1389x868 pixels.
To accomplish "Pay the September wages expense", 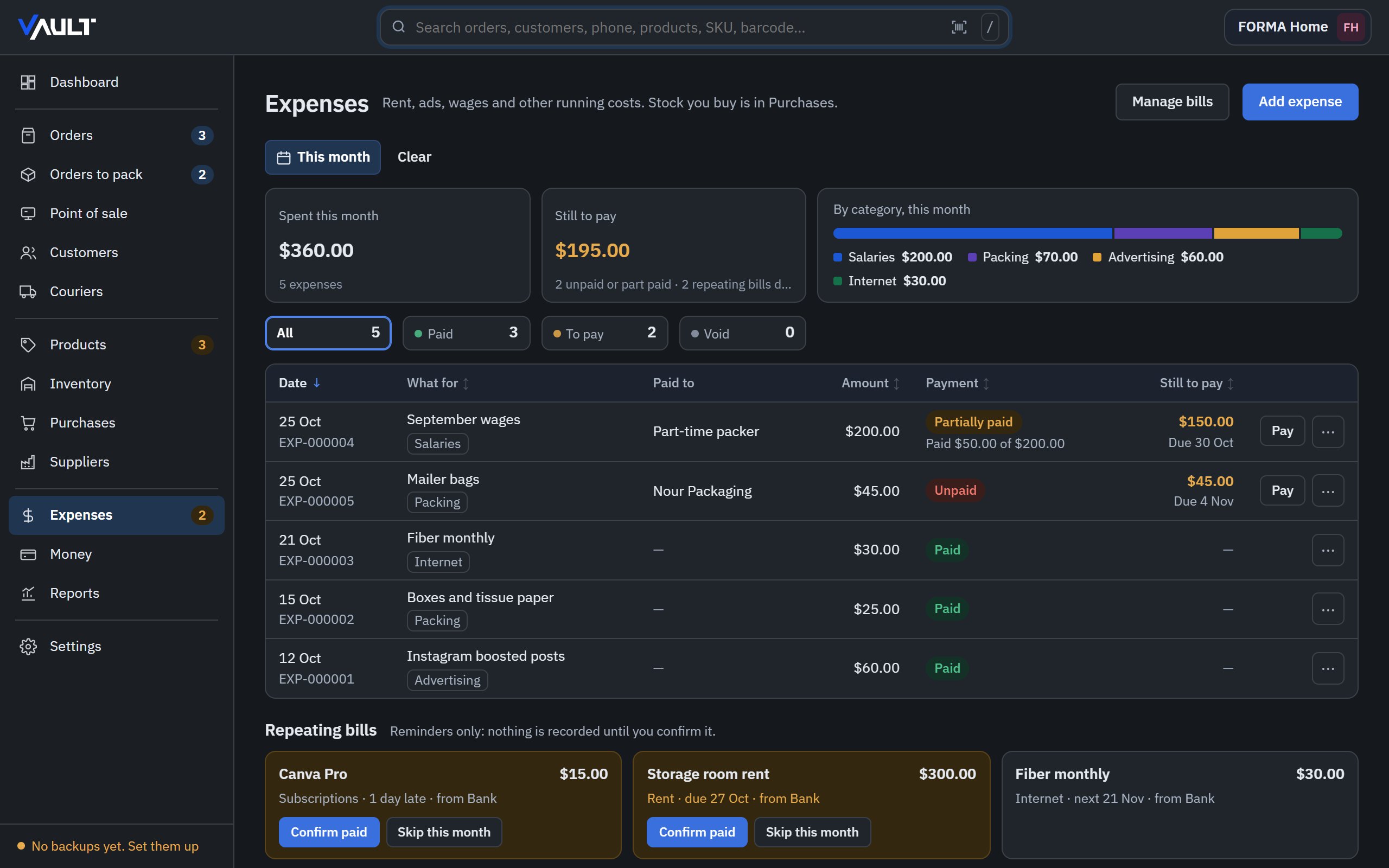I will 1282,431.
